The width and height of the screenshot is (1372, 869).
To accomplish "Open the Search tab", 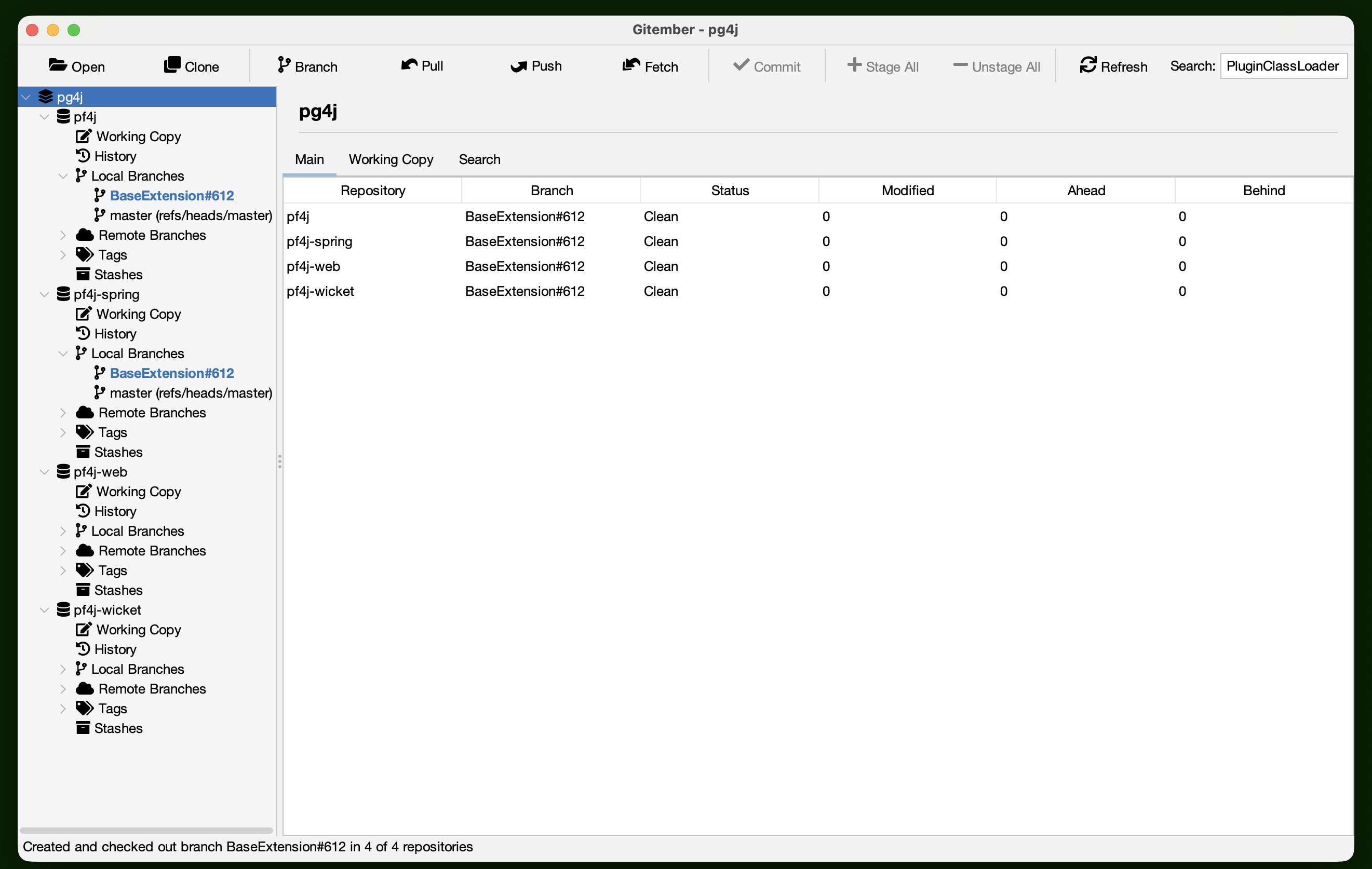I will [480, 159].
